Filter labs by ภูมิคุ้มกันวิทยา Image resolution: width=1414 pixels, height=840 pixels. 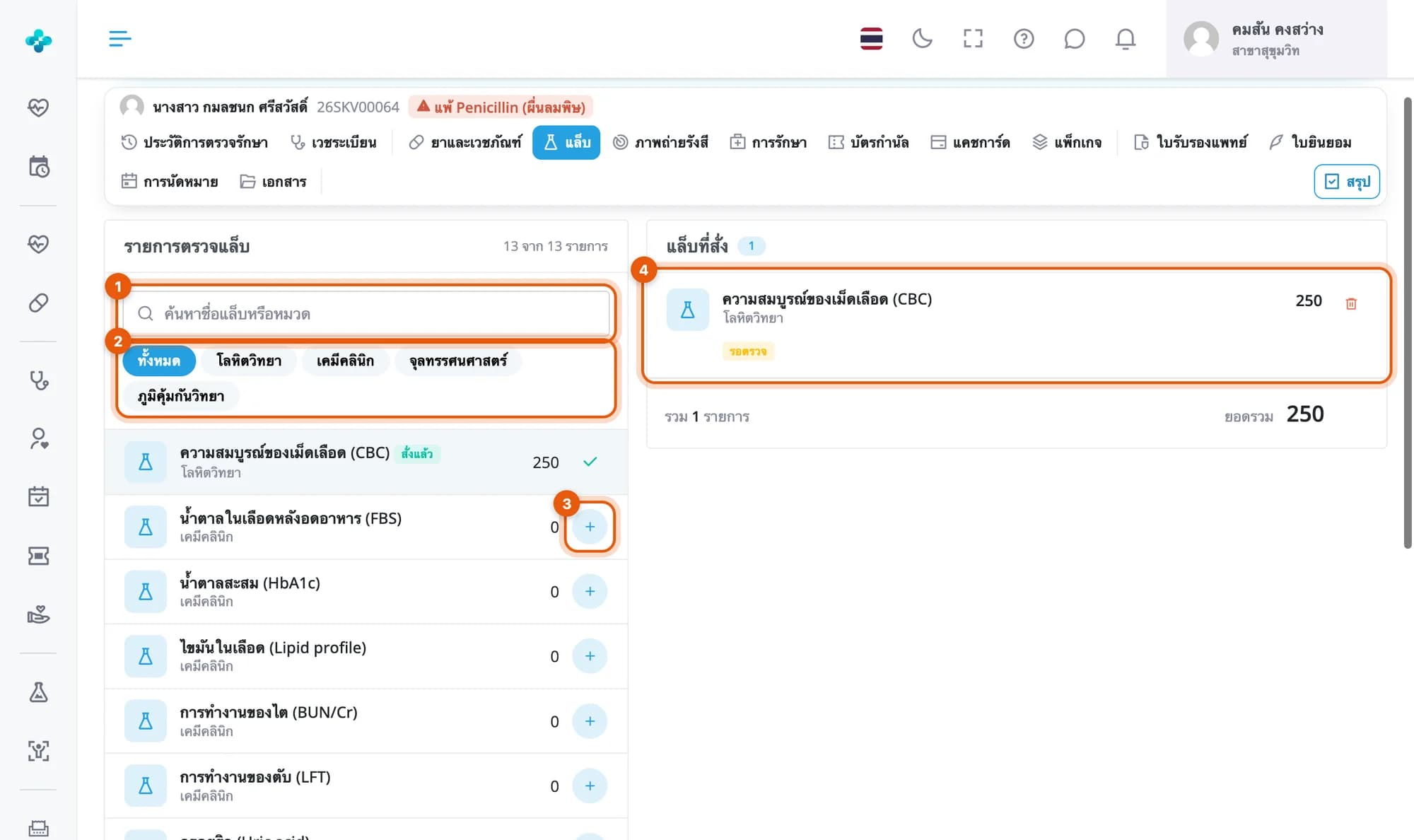coord(181,396)
